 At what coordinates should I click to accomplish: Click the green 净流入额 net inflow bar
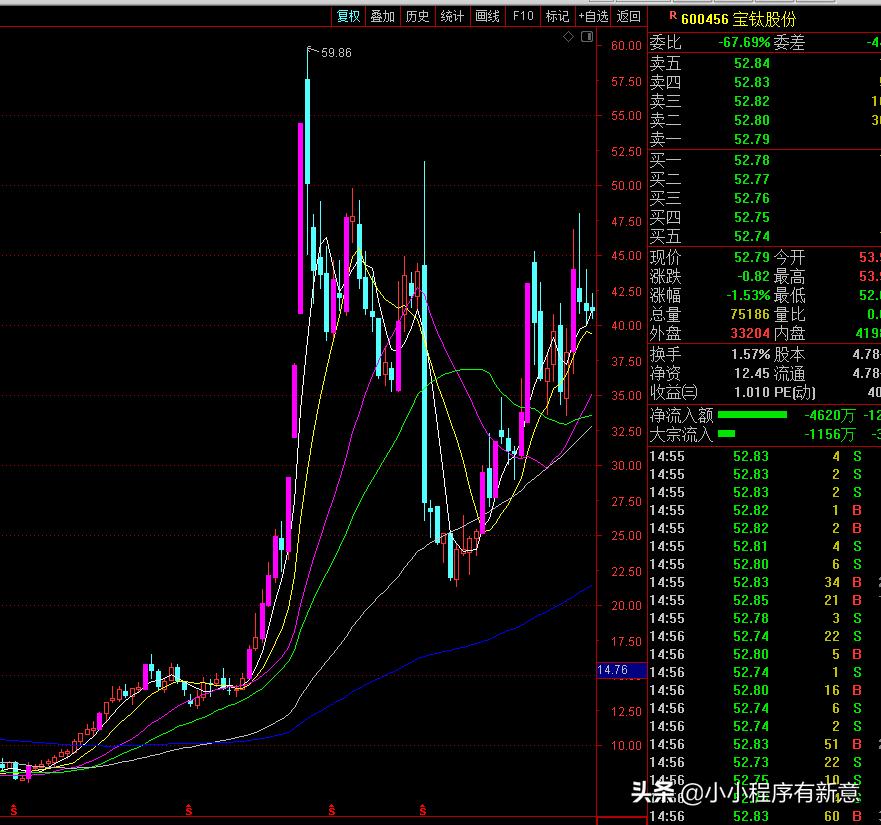point(752,414)
